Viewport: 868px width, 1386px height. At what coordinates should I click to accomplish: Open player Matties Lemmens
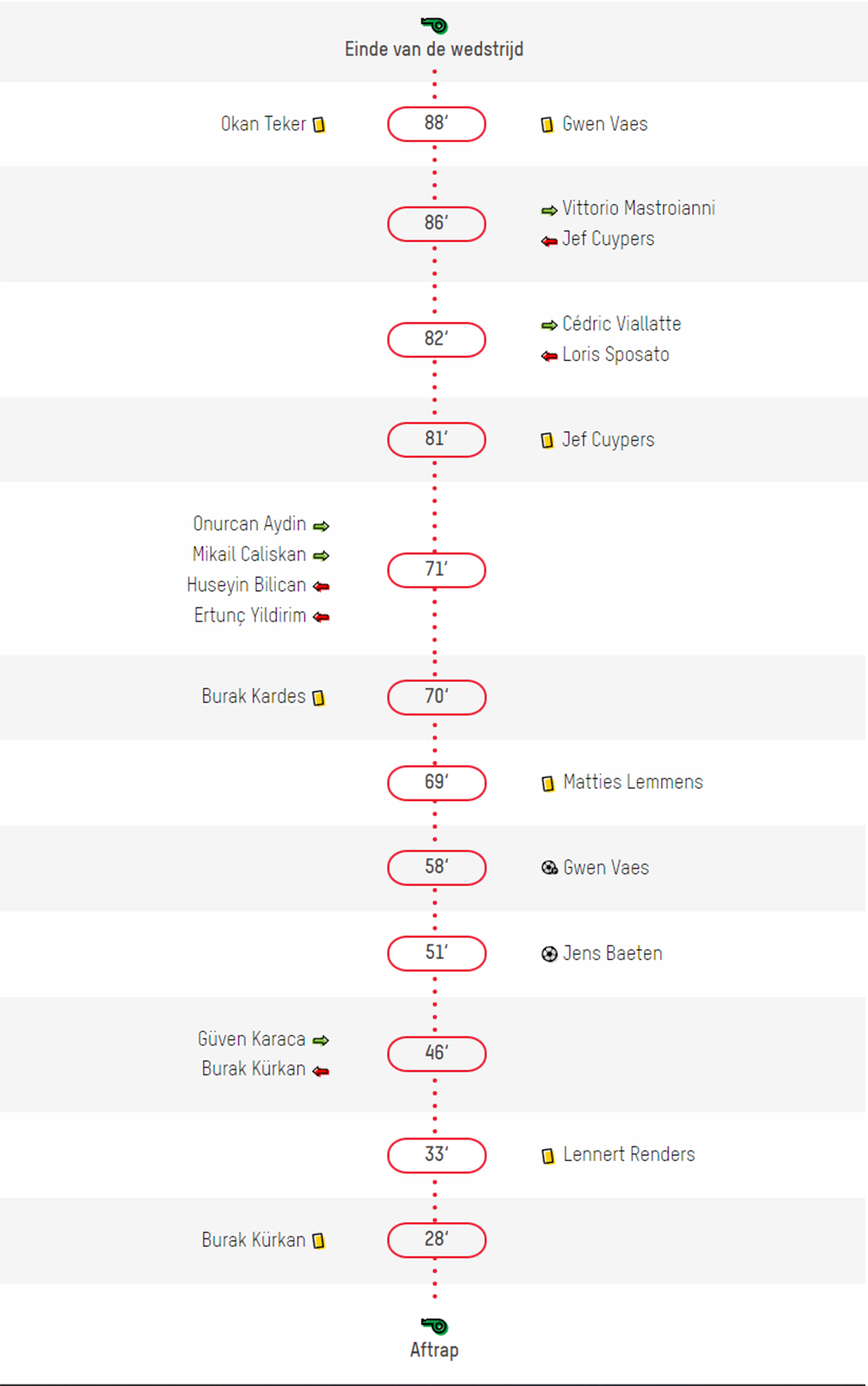633,782
